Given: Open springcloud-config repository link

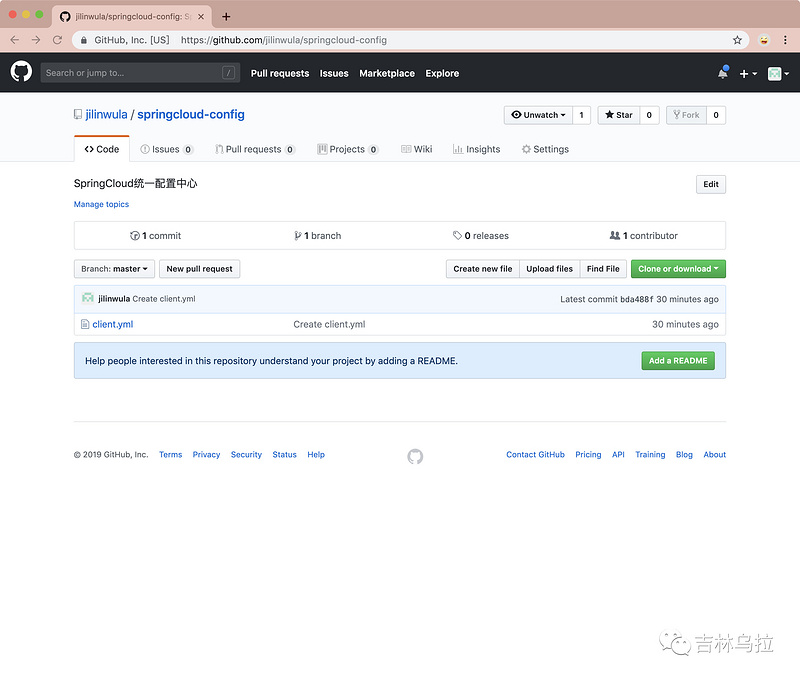Looking at the screenshot, I should click(x=191, y=114).
